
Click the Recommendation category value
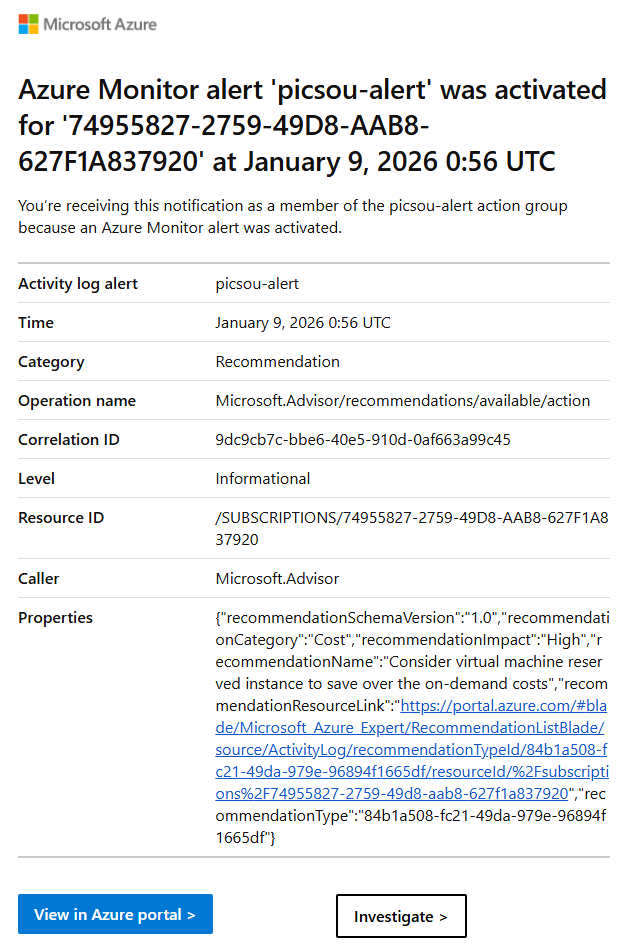pos(278,362)
